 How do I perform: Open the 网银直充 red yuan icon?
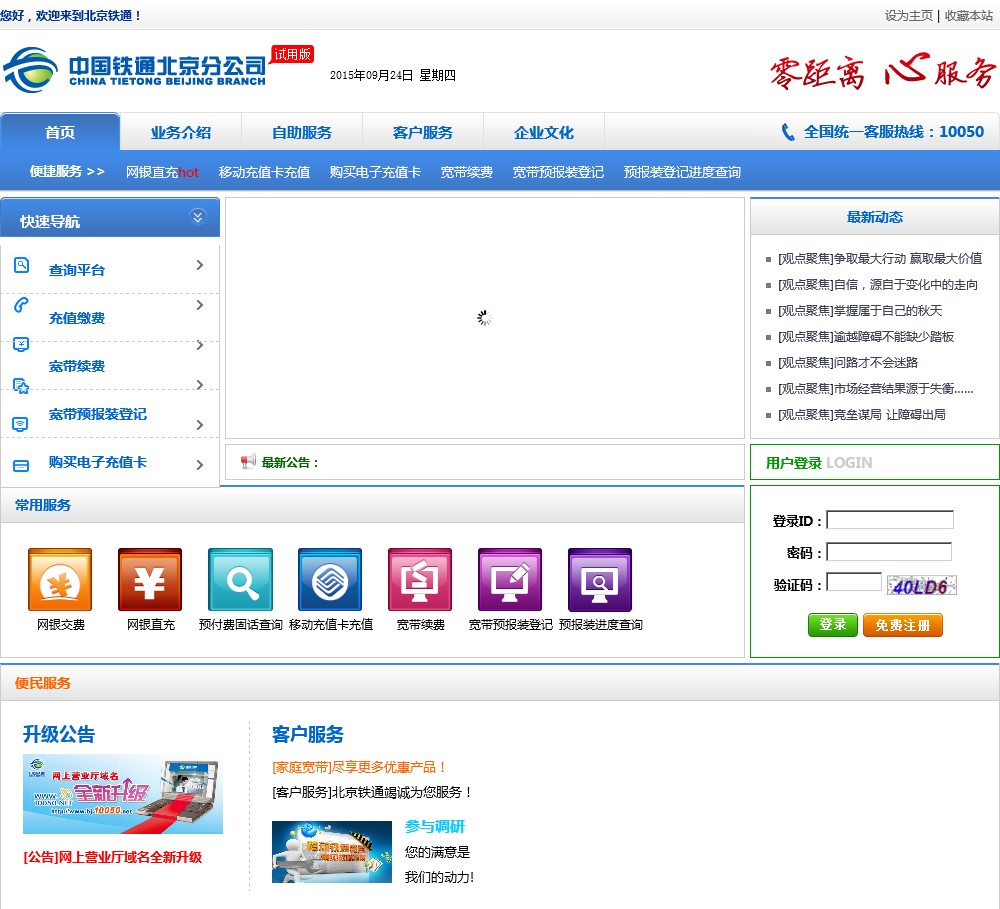(150, 579)
